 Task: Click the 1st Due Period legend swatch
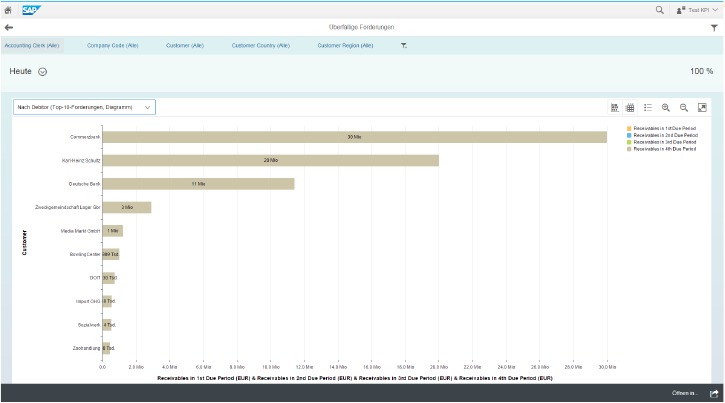629,128
